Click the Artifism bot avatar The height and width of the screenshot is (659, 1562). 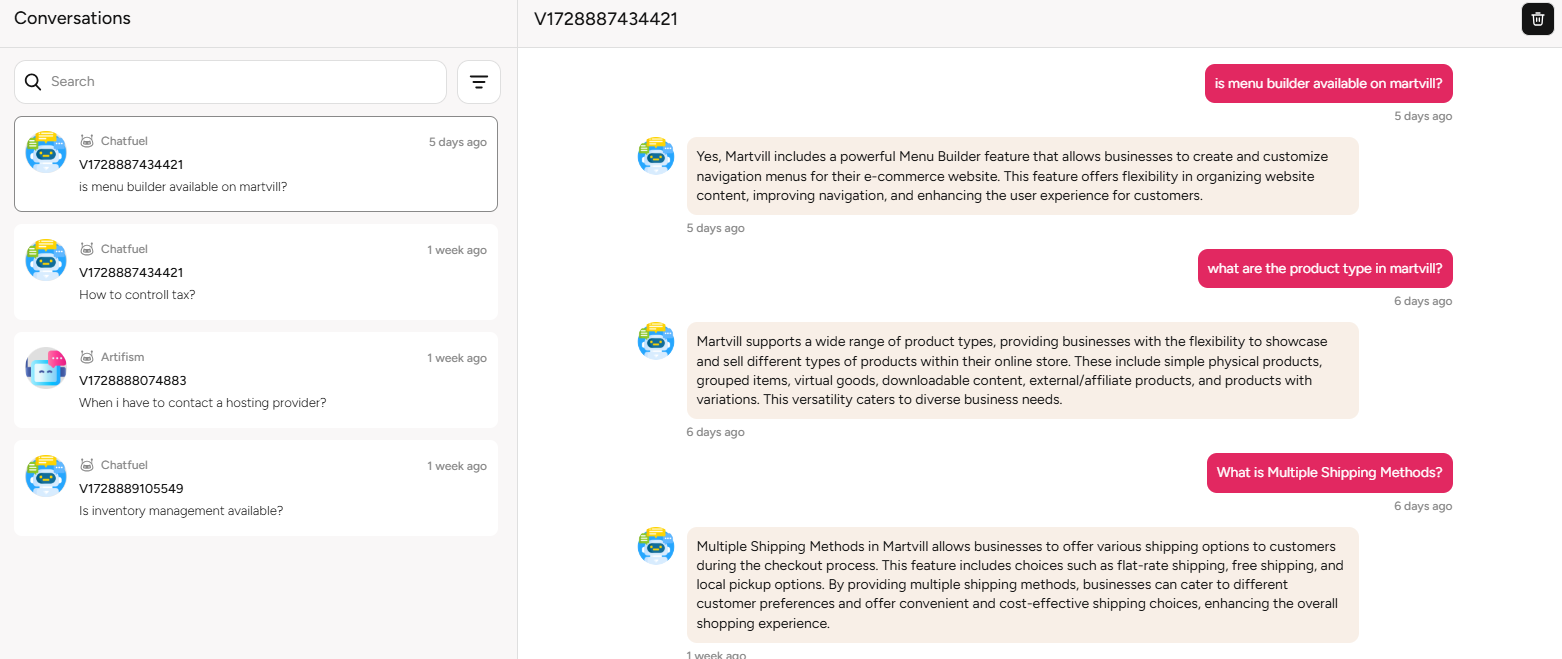(45, 368)
